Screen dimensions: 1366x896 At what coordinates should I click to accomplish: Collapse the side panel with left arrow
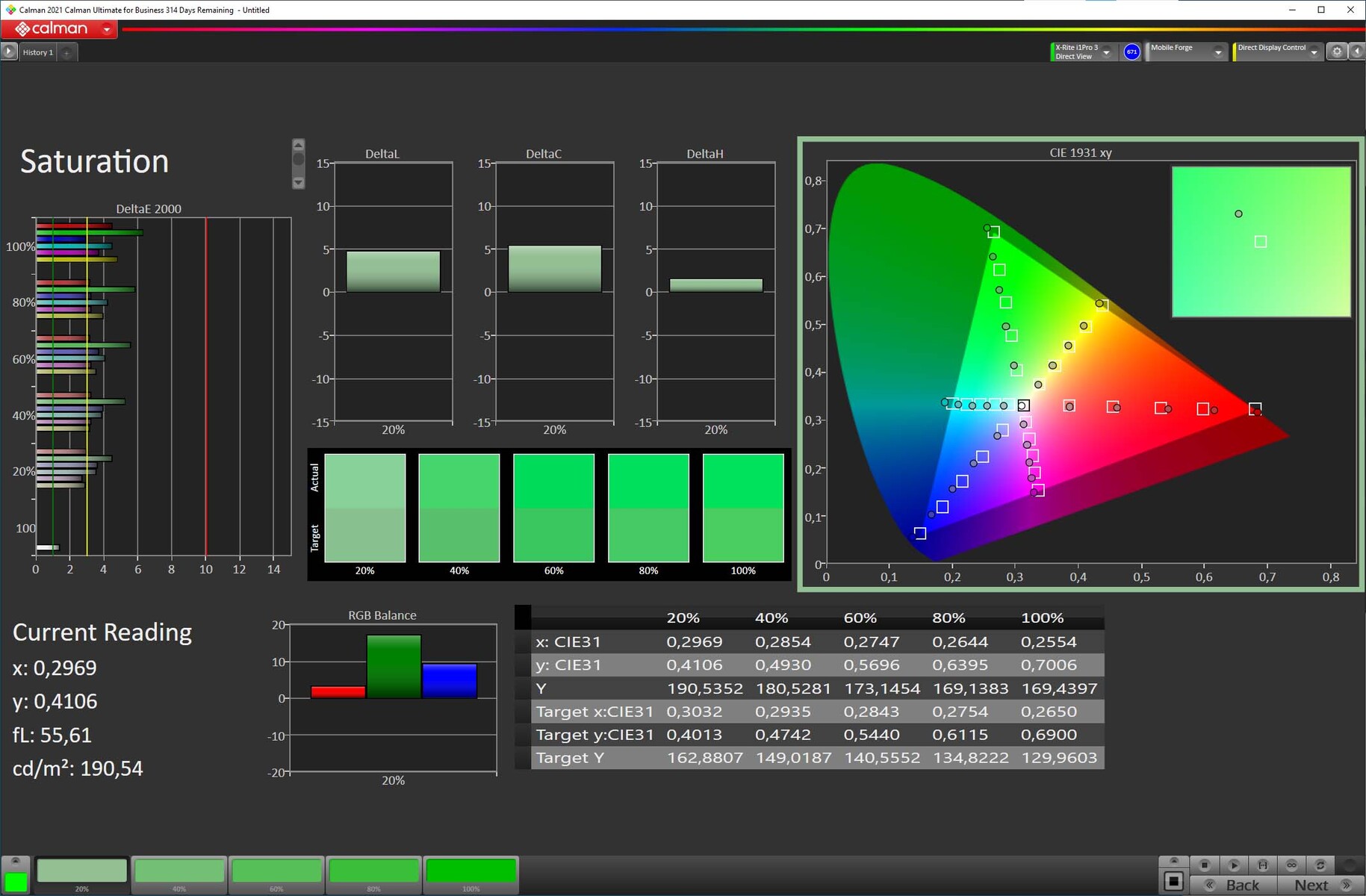tap(1356, 52)
